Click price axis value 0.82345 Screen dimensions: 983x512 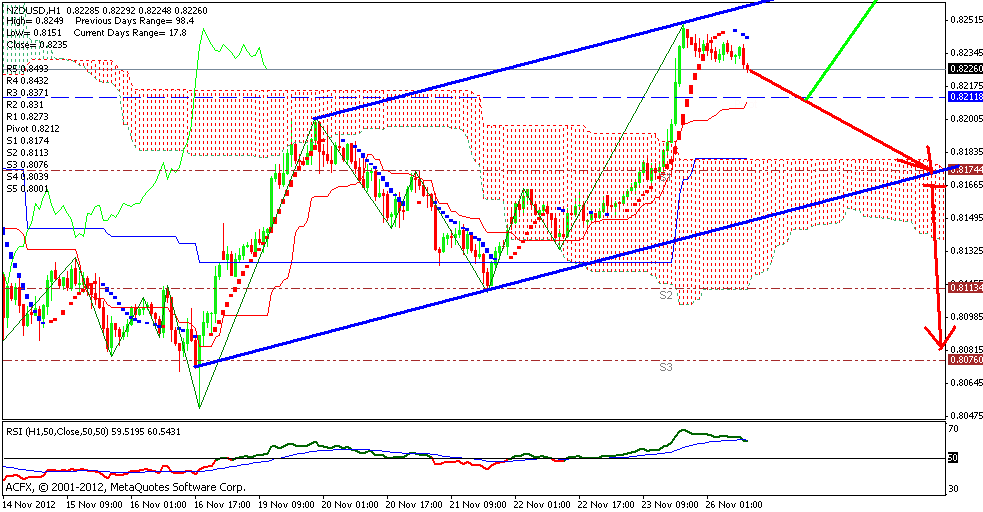[x=966, y=52]
